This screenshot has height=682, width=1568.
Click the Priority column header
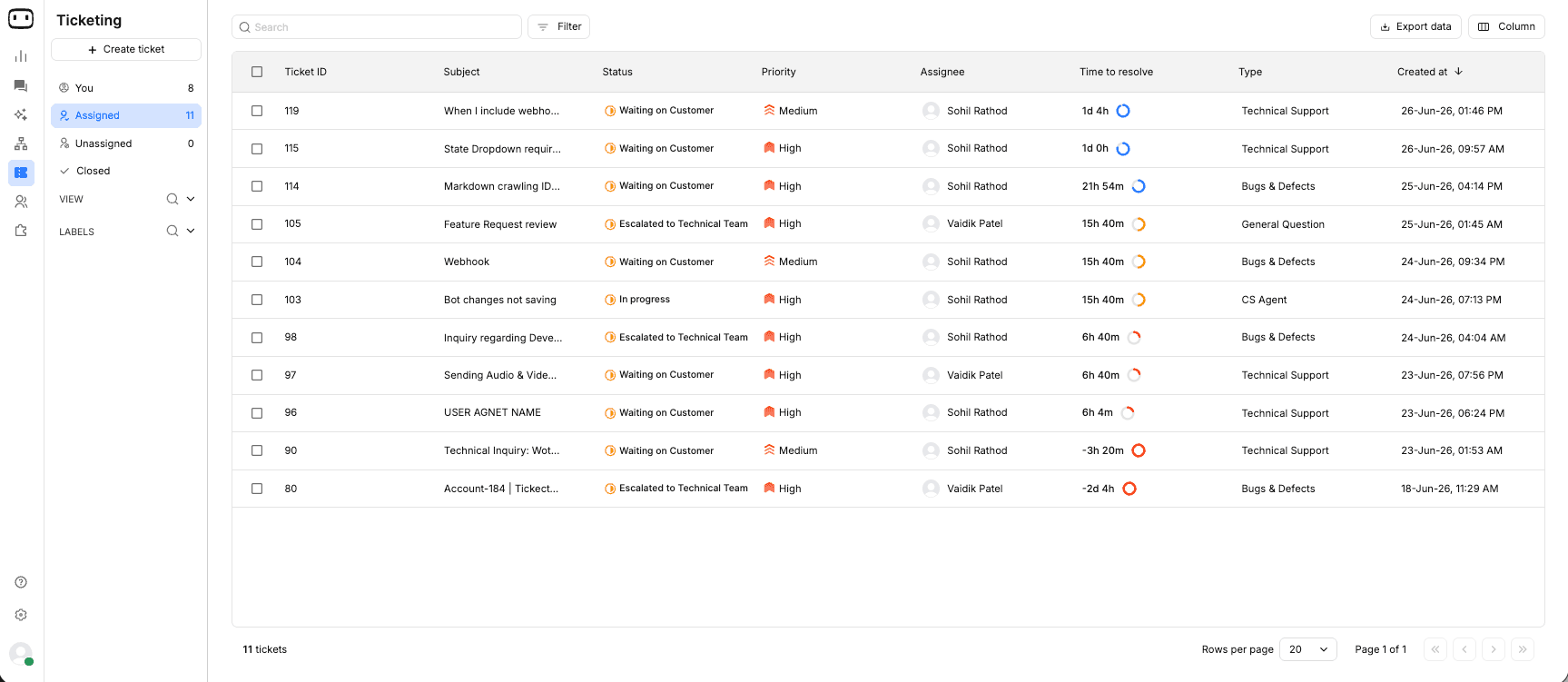pos(778,72)
